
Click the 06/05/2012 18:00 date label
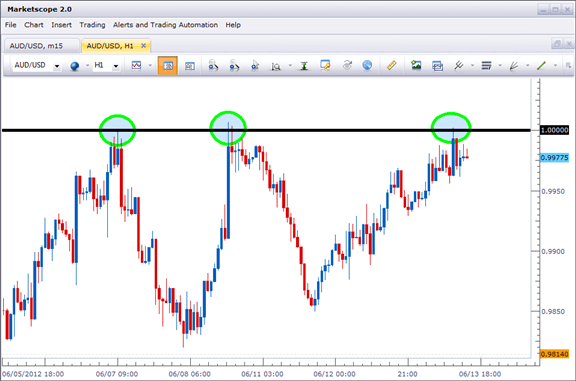33,374
